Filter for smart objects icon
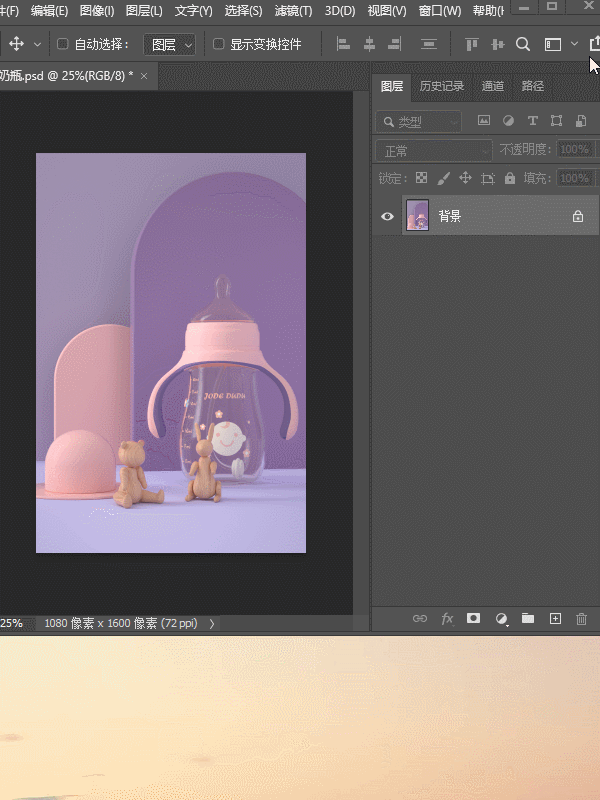 581,120
